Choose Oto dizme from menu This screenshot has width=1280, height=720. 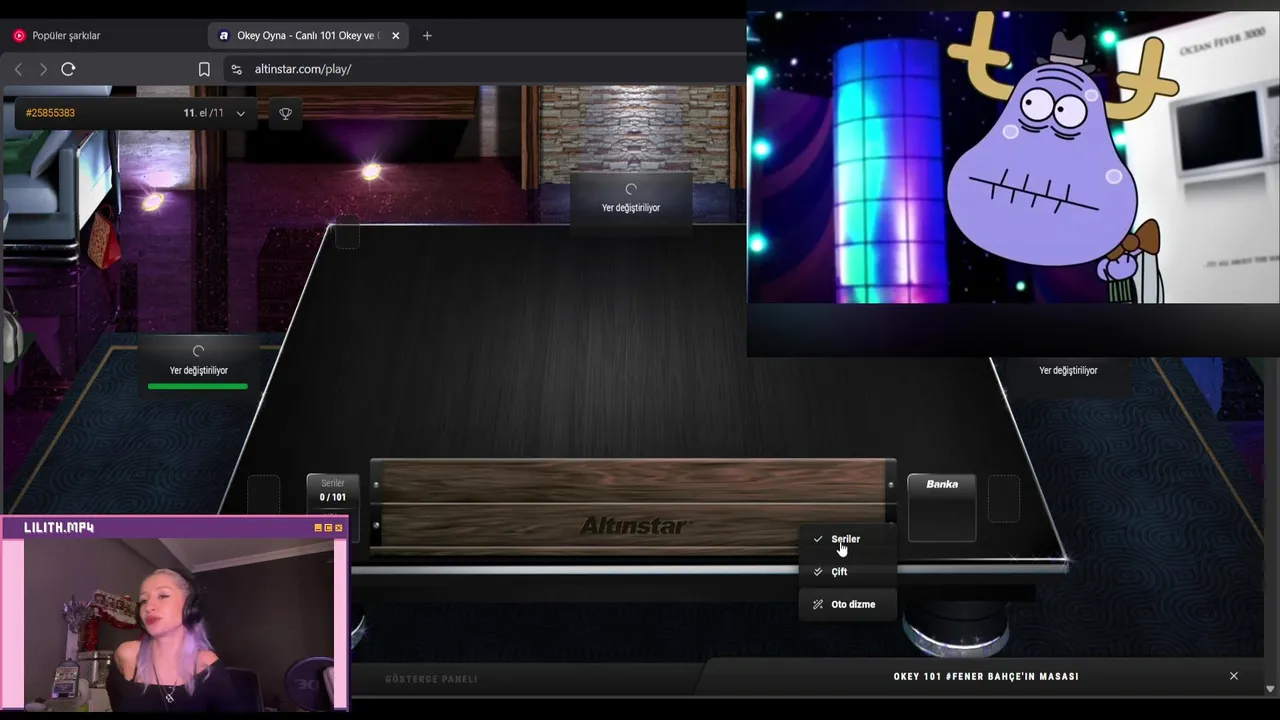point(847,604)
